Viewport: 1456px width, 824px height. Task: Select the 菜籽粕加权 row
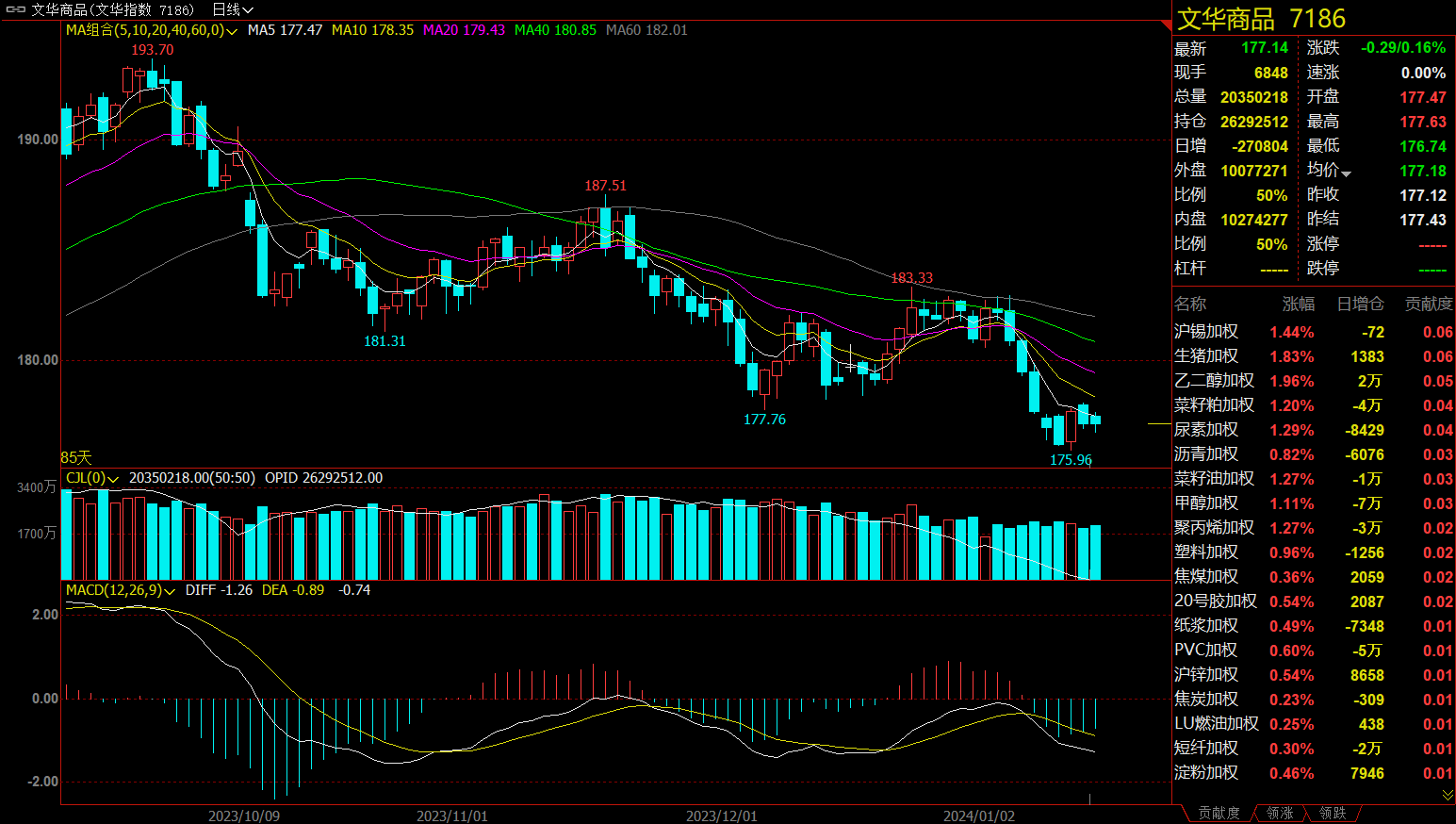tap(1314, 405)
